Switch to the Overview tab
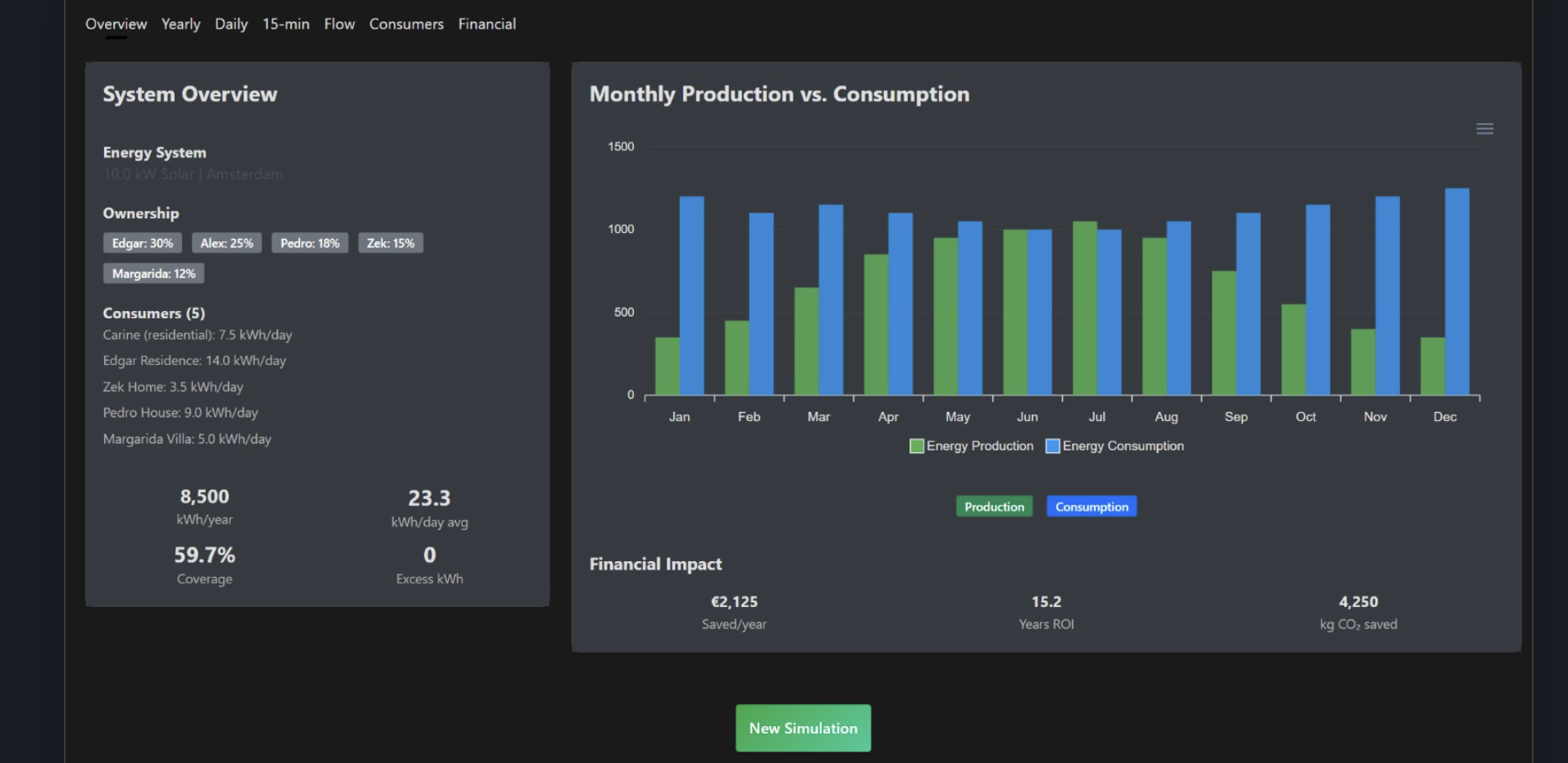The image size is (1568, 763). click(116, 24)
